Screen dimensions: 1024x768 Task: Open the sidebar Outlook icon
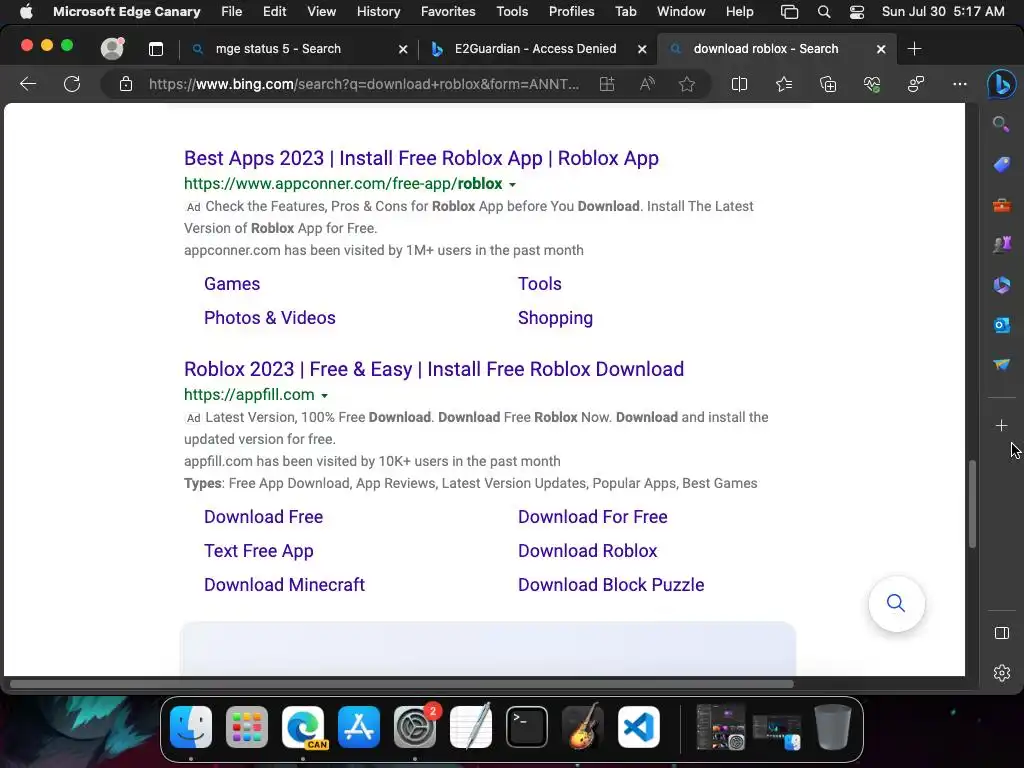click(1001, 325)
